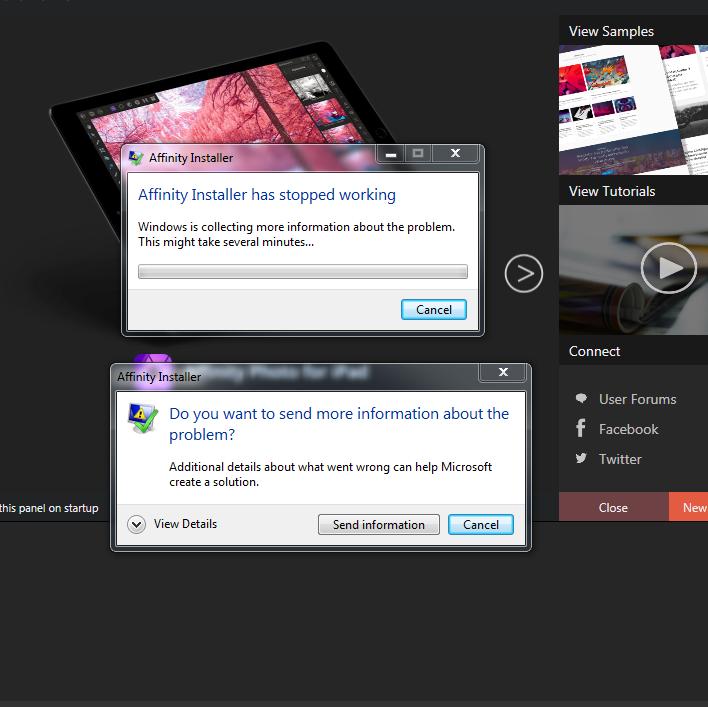The image size is (708, 707).
Task: Open User Forums link
Action: (x=637, y=399)
